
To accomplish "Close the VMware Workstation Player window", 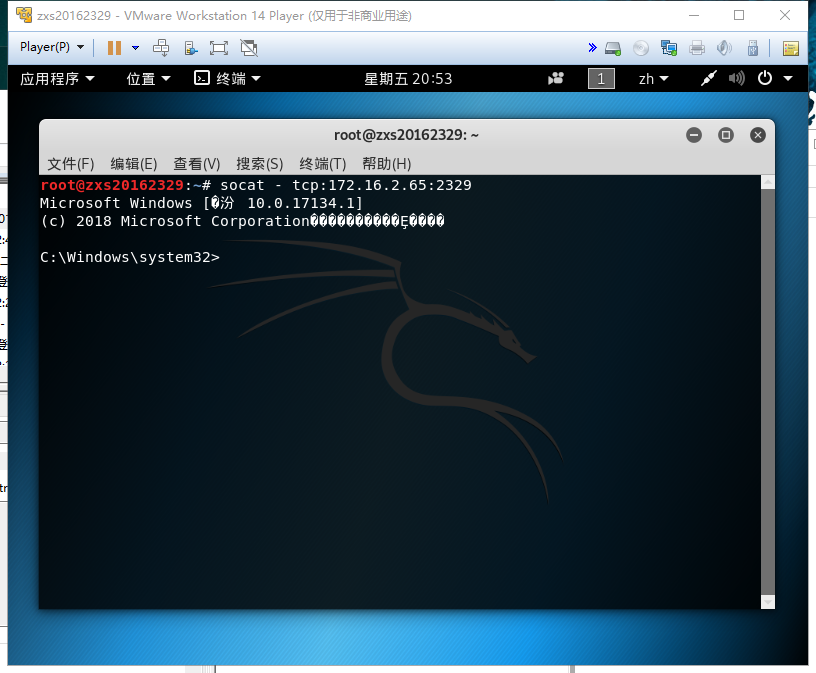I will click(785, 15).
